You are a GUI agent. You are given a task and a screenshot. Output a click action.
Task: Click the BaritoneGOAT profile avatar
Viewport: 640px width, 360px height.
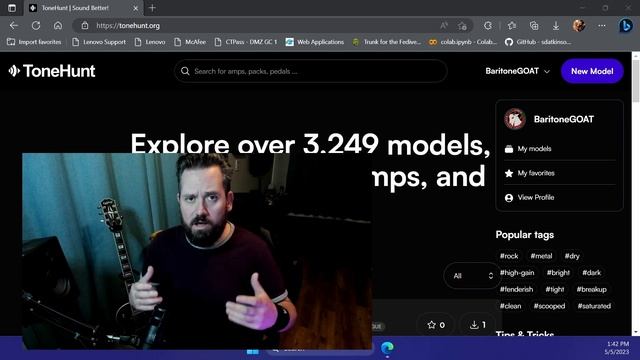515,119
